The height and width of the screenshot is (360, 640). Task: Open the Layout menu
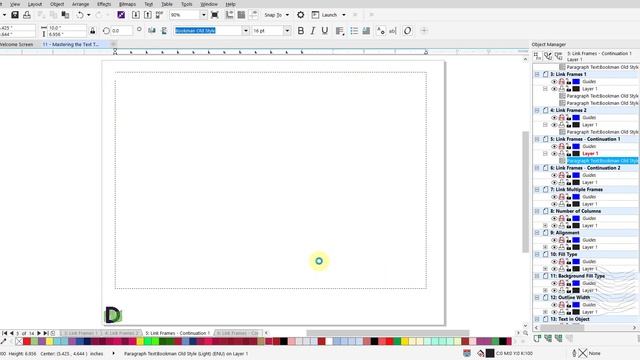point(35,4)
